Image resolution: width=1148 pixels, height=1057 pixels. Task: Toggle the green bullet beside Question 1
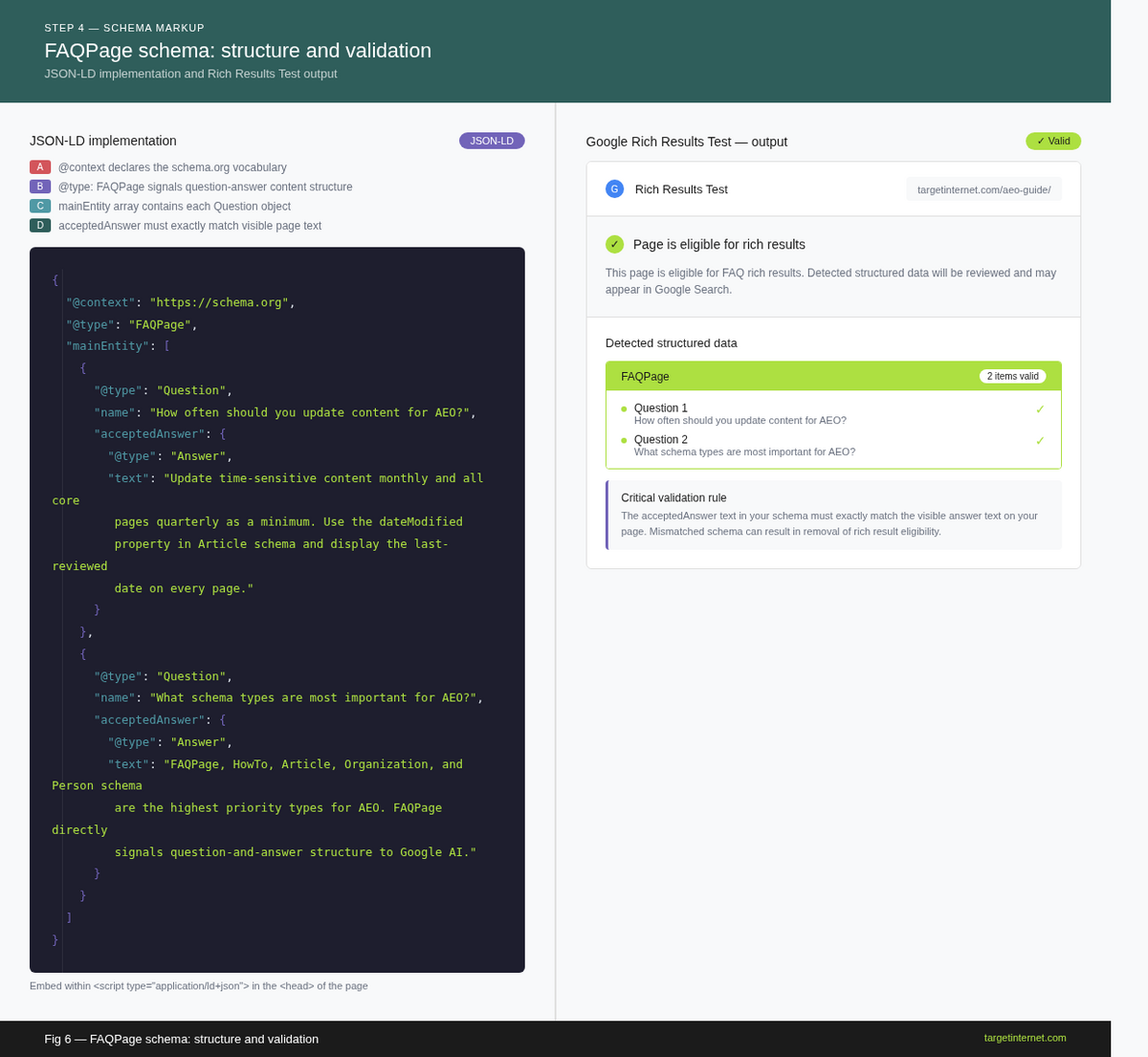[624, 407]
